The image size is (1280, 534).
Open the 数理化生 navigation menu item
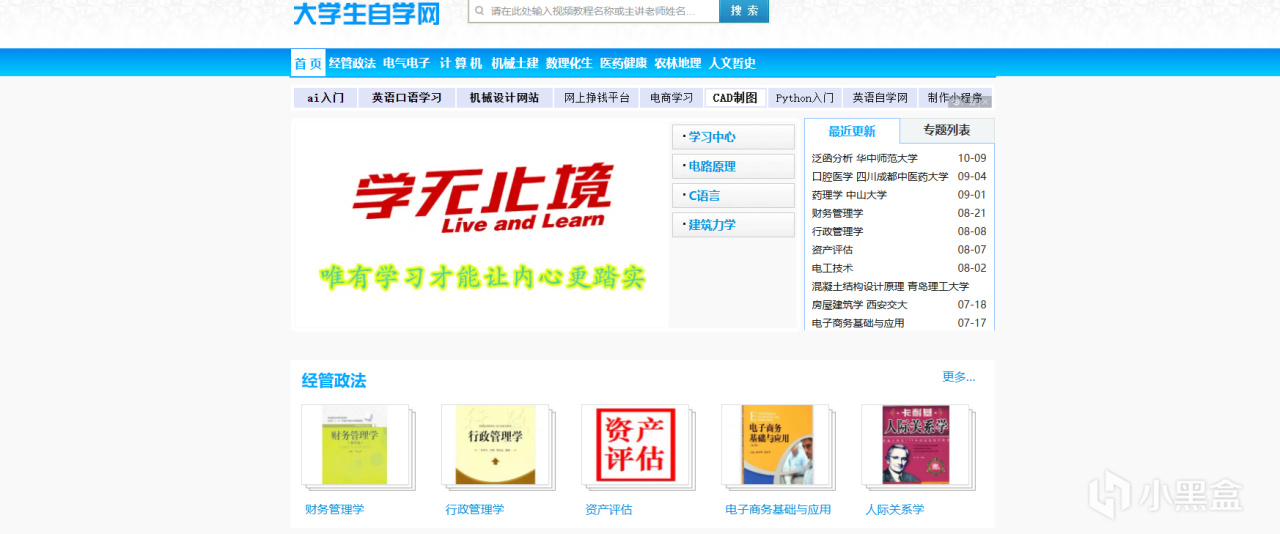point(569,63)
